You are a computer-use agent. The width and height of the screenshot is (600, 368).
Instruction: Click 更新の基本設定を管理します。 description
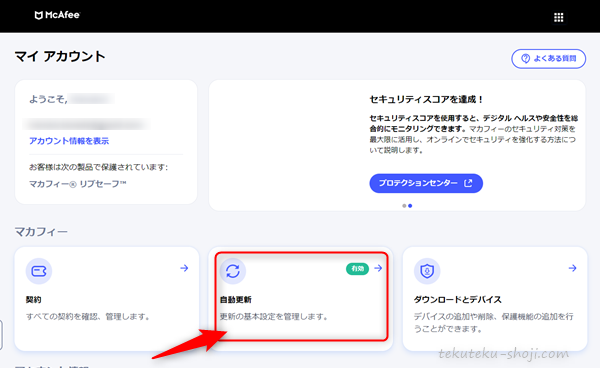tap(274, 317)
